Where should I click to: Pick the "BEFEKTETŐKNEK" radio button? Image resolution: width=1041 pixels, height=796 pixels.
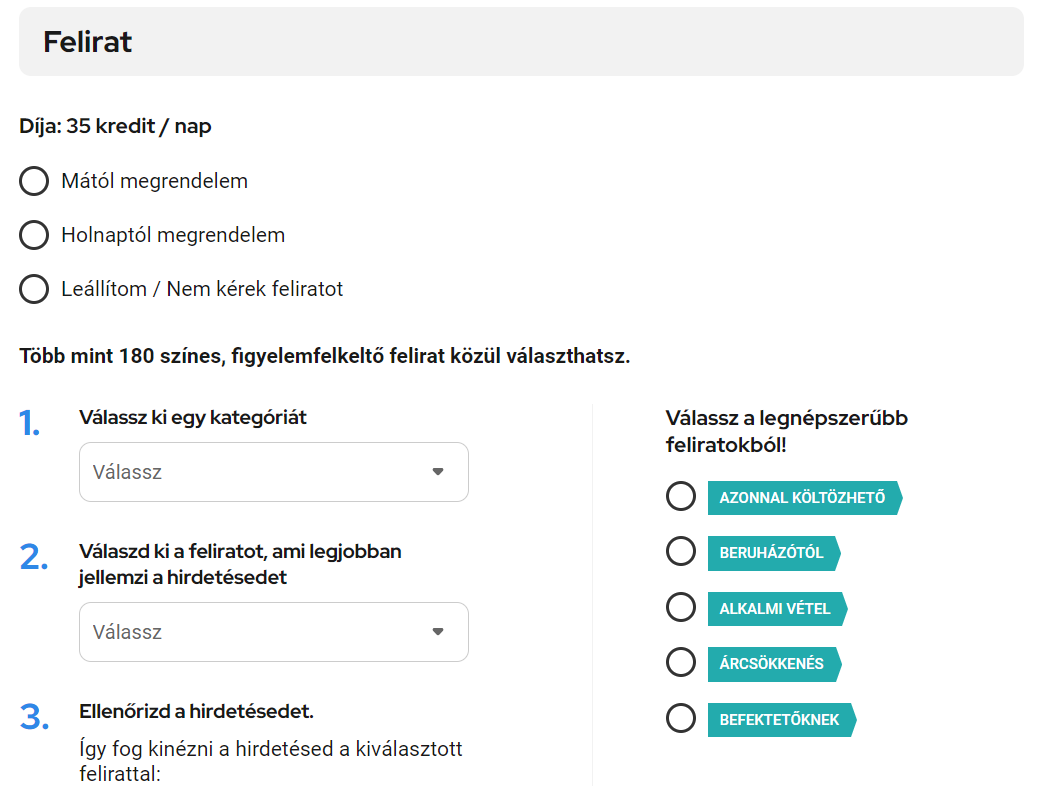pos(681,719)
